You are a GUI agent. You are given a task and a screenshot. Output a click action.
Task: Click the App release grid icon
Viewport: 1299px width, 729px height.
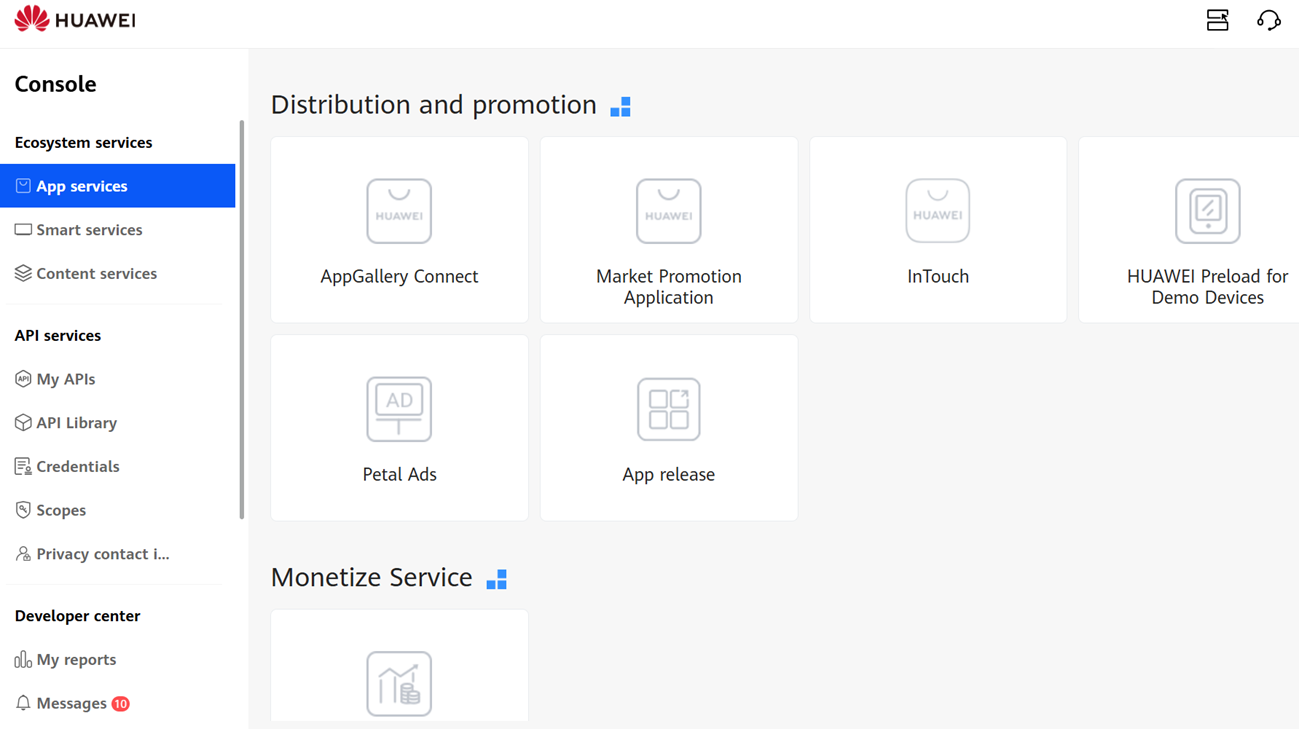click(669, 409)
